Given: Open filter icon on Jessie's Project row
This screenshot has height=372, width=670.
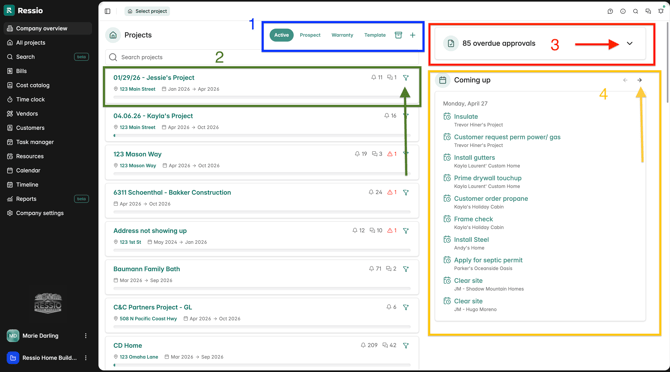Looking at the screenshot, I should click(406, 78).
